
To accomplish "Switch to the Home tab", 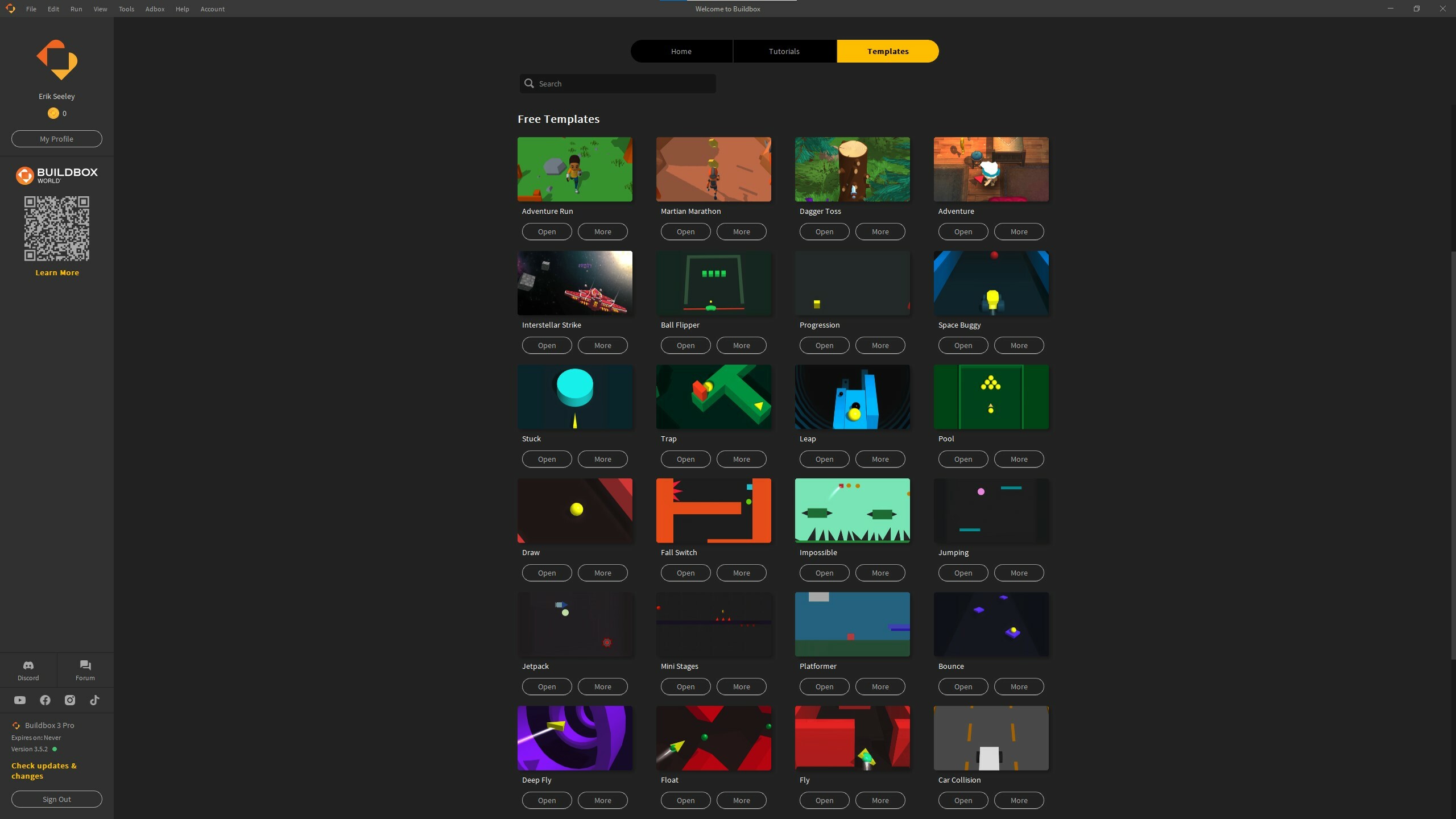I will point(680,51).
